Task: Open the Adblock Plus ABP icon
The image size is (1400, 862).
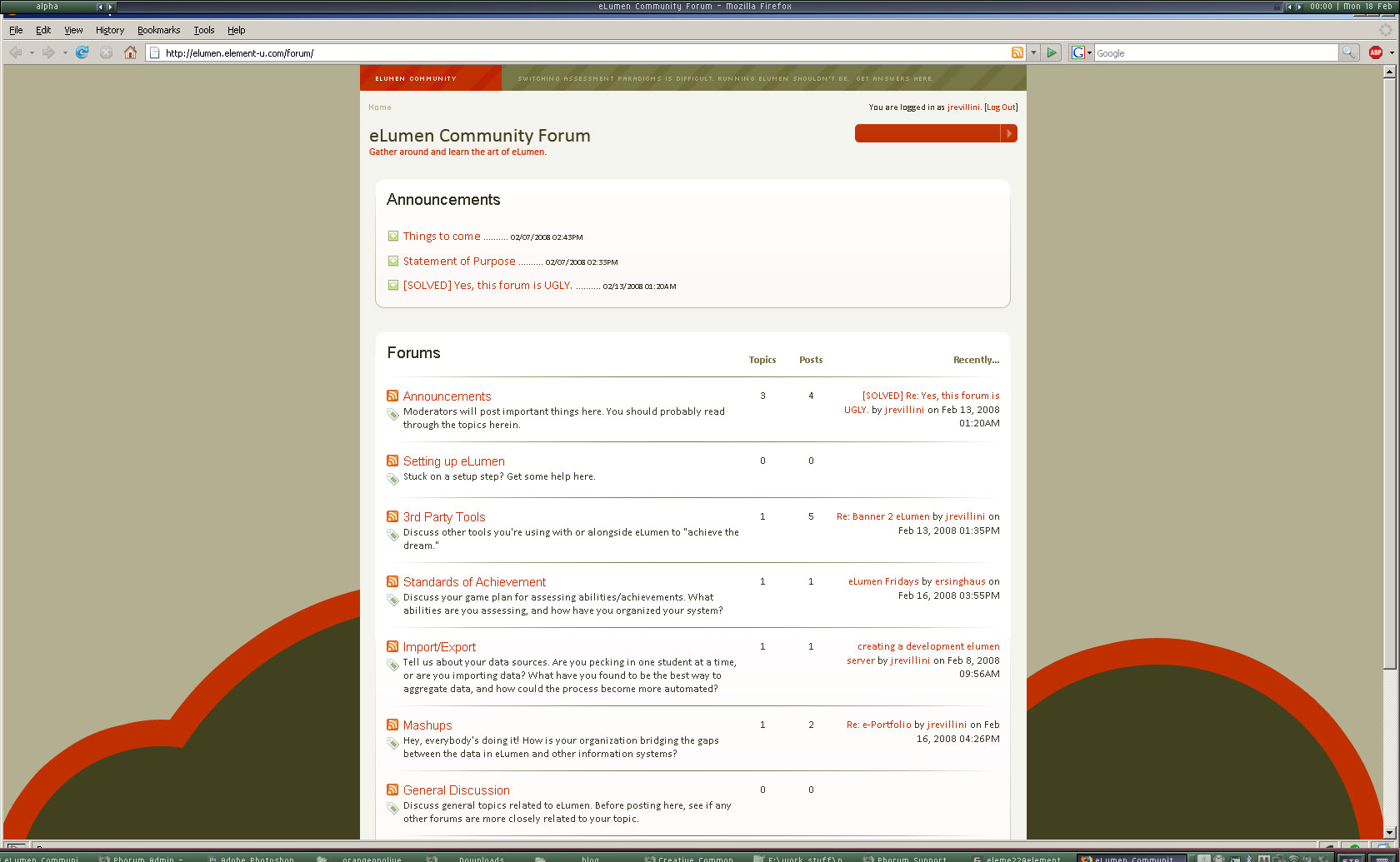Action: click(1376, 52)
